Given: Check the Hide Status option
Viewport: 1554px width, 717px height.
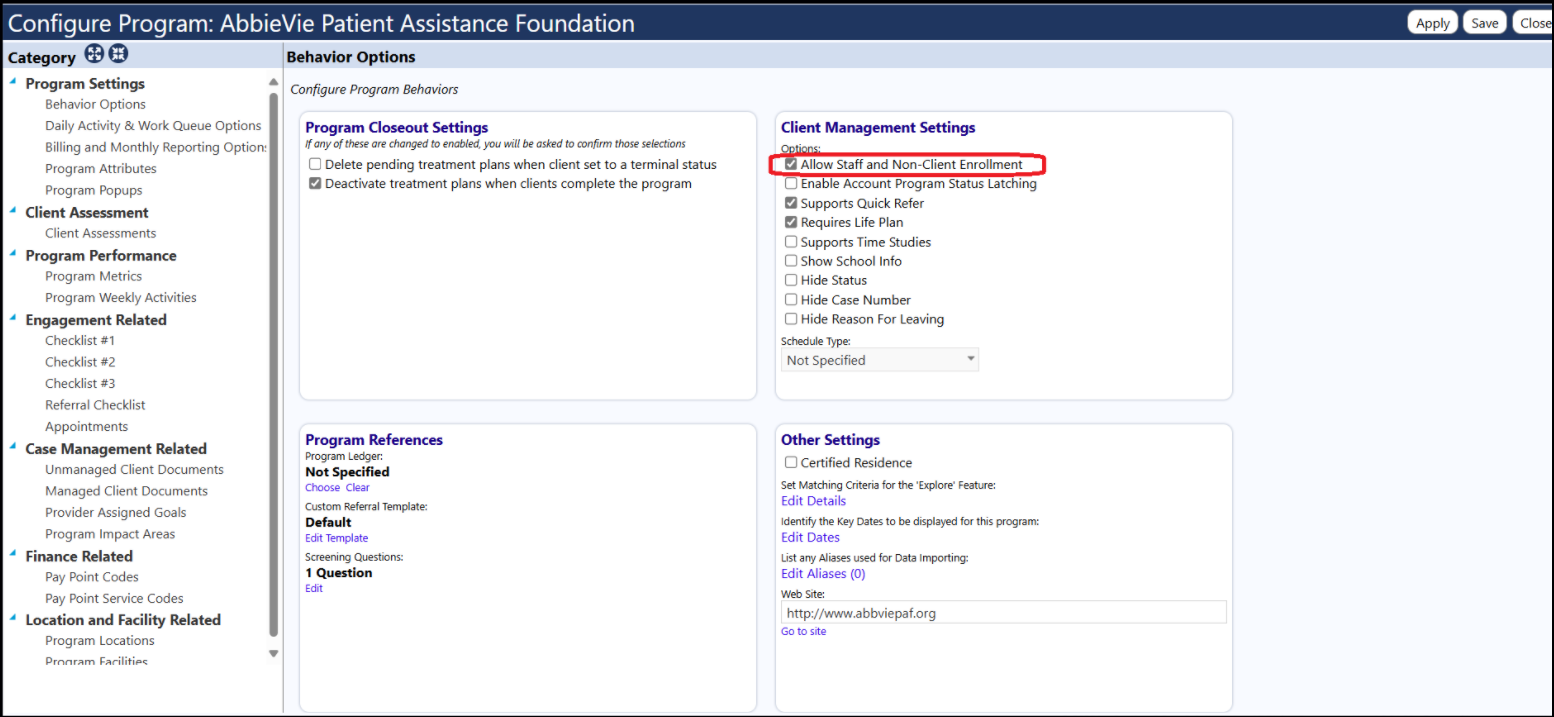Looking at the screenshot, I should (791, 280).
